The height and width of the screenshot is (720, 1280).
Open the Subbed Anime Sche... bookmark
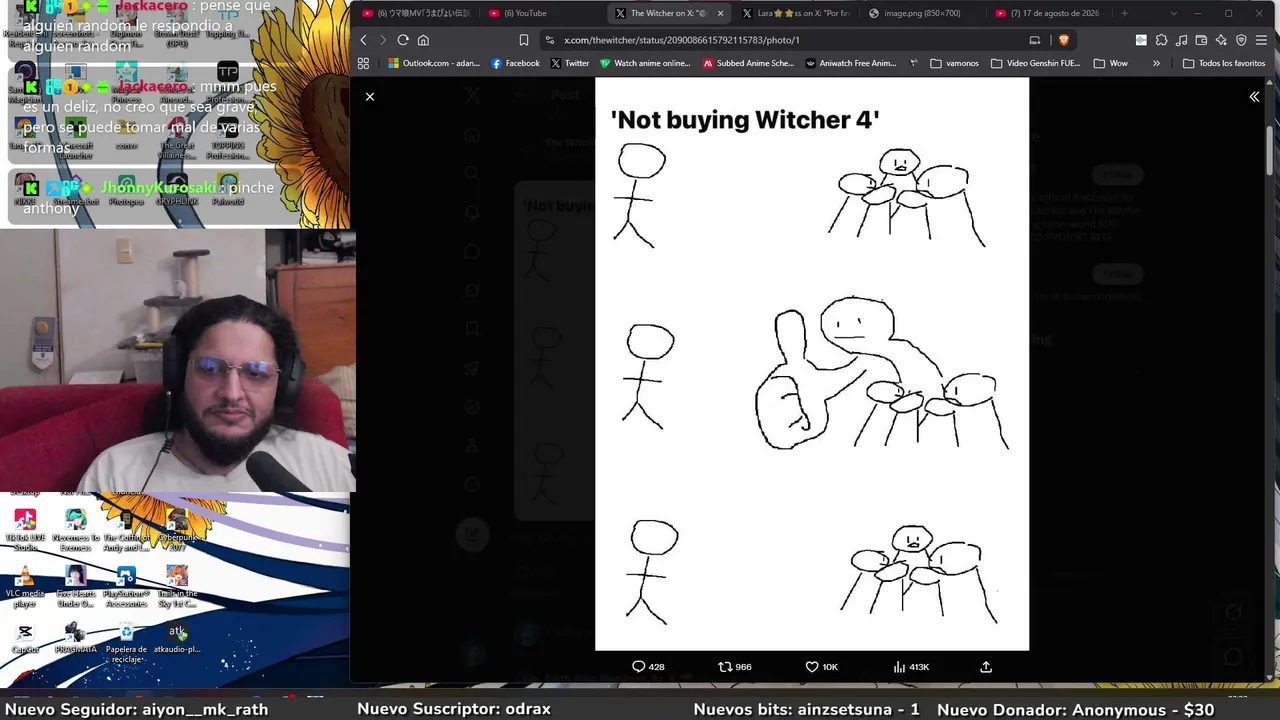pos(749,63)
